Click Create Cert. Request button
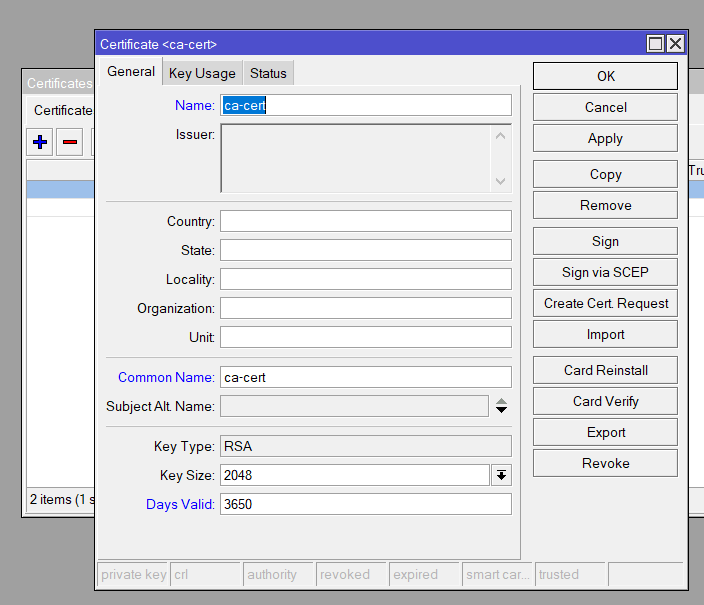 click(605, 303)
